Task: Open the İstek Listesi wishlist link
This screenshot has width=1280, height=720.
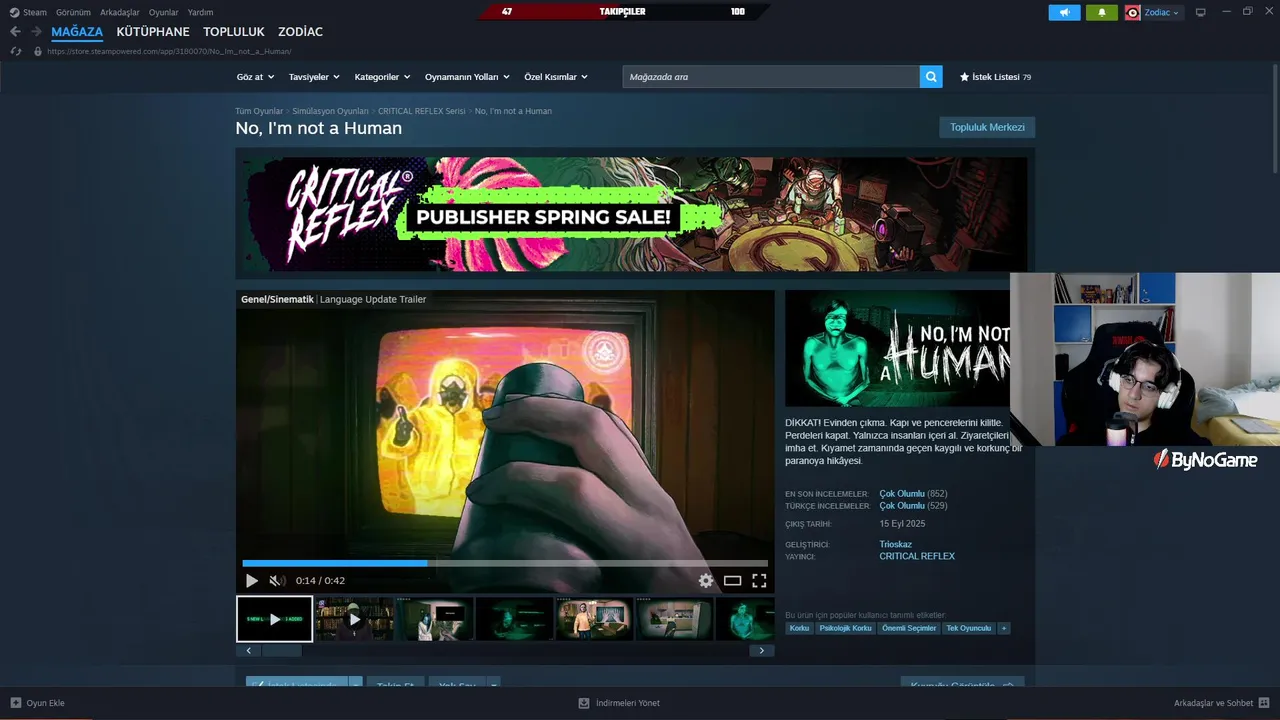Action: pos(995,77)
